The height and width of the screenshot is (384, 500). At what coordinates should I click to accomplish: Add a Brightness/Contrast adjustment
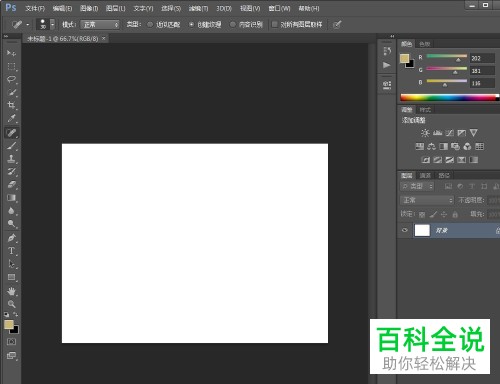coord(425,133)
